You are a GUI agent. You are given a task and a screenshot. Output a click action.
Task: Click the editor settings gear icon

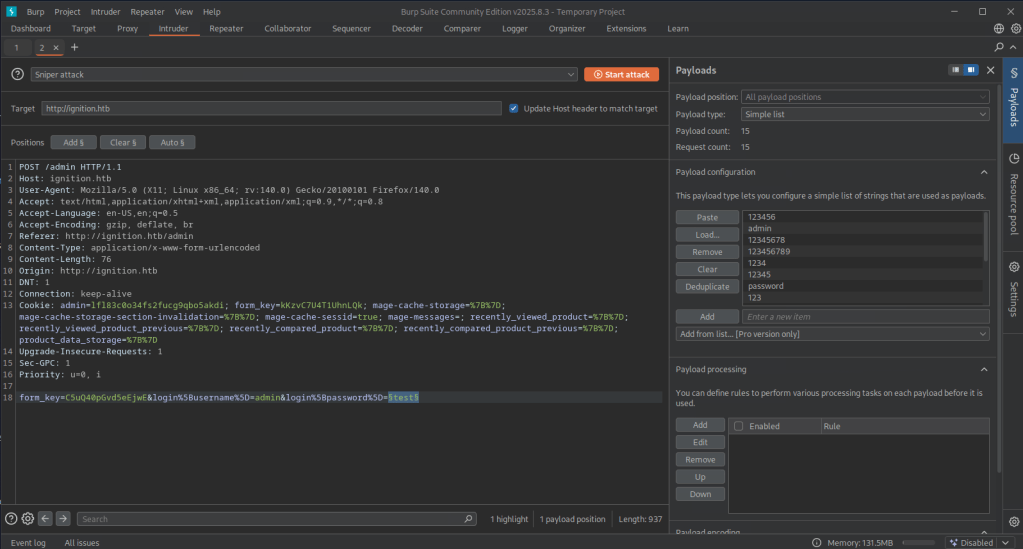click(28, 518)
